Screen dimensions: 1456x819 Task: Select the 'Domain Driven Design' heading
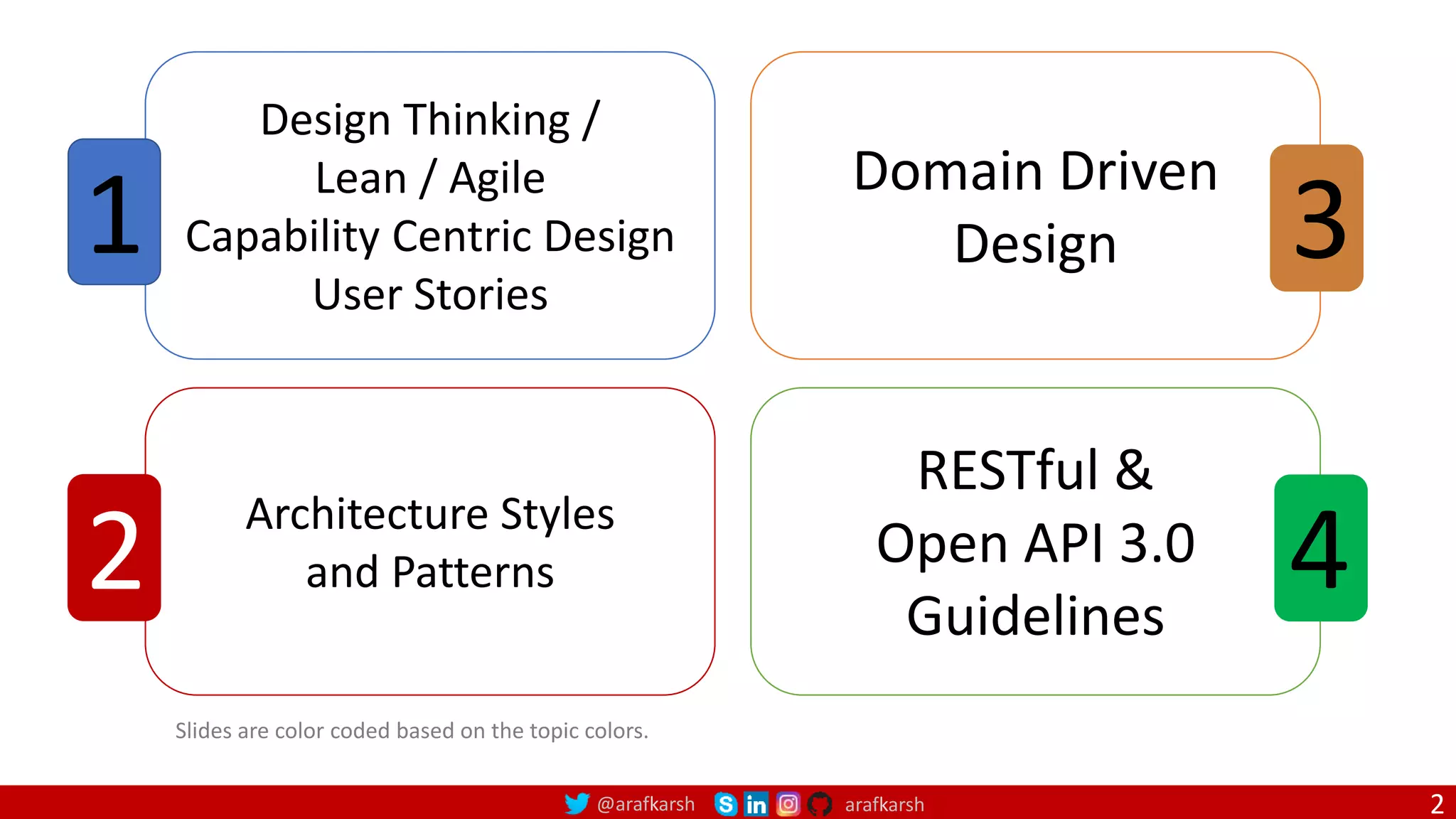click(1035, 207)
